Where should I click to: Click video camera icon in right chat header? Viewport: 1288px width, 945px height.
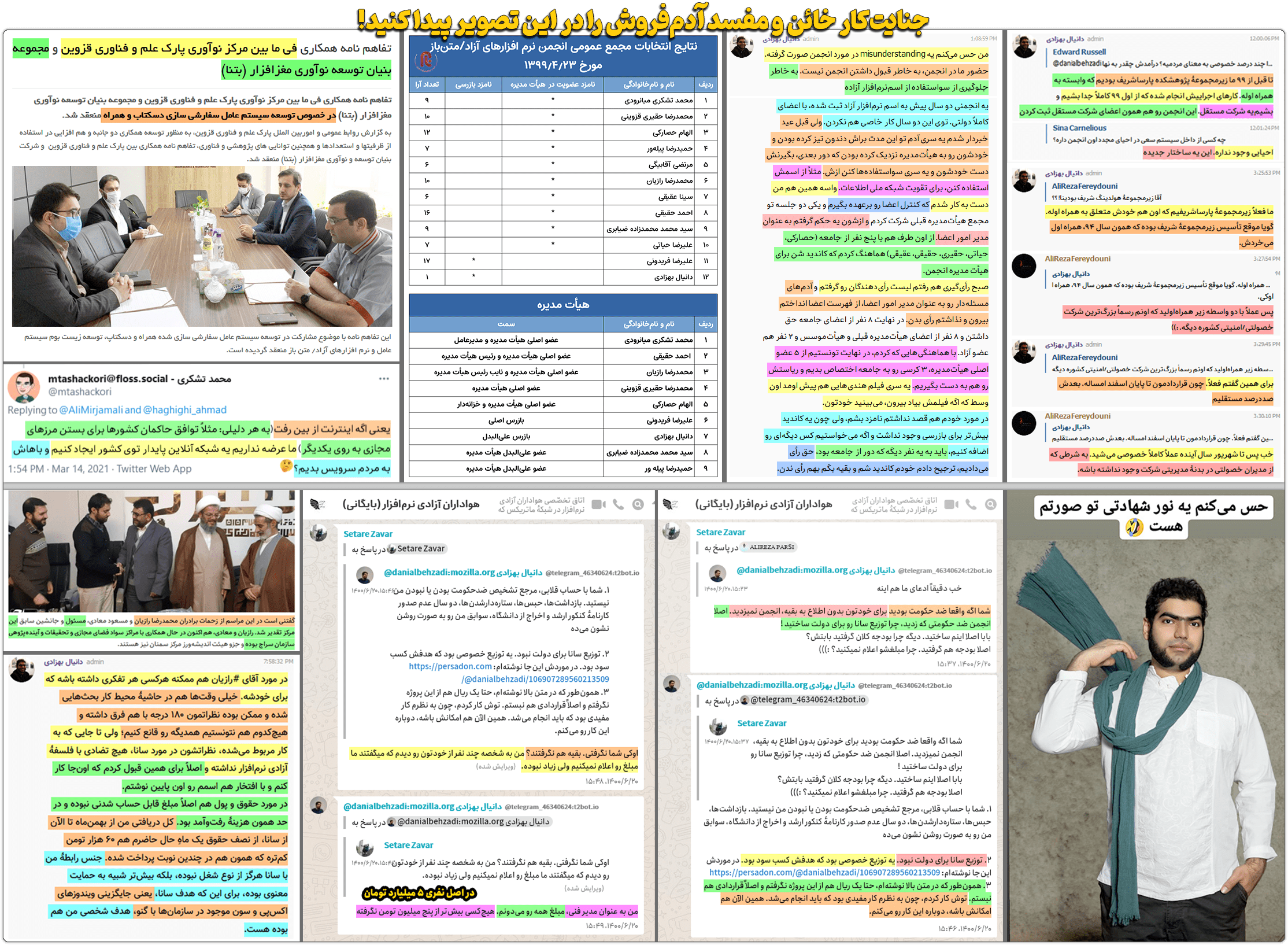(x=951, y=504)
